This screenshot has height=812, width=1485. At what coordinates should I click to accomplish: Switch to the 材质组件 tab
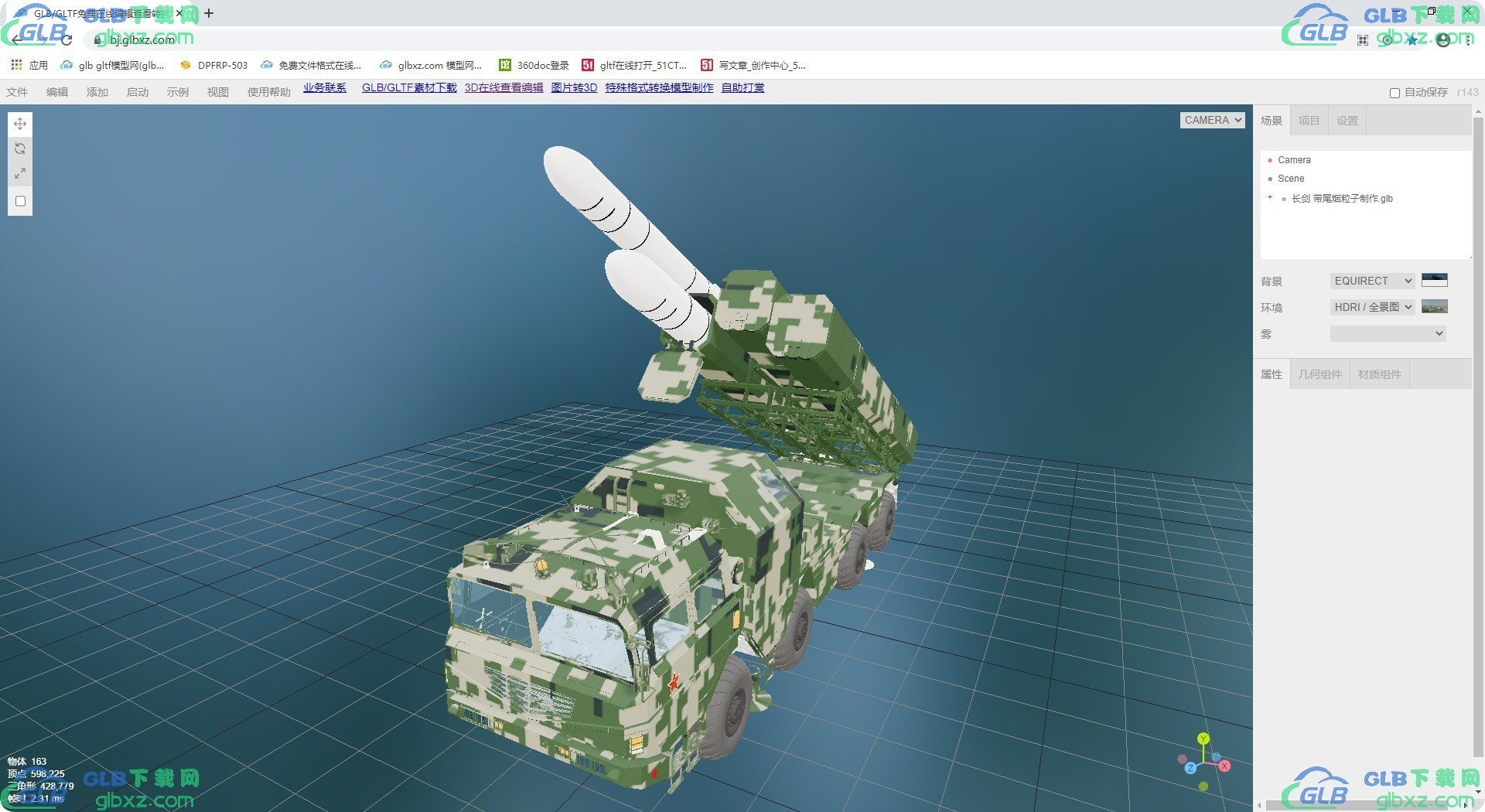click(x=1380, y=374)
